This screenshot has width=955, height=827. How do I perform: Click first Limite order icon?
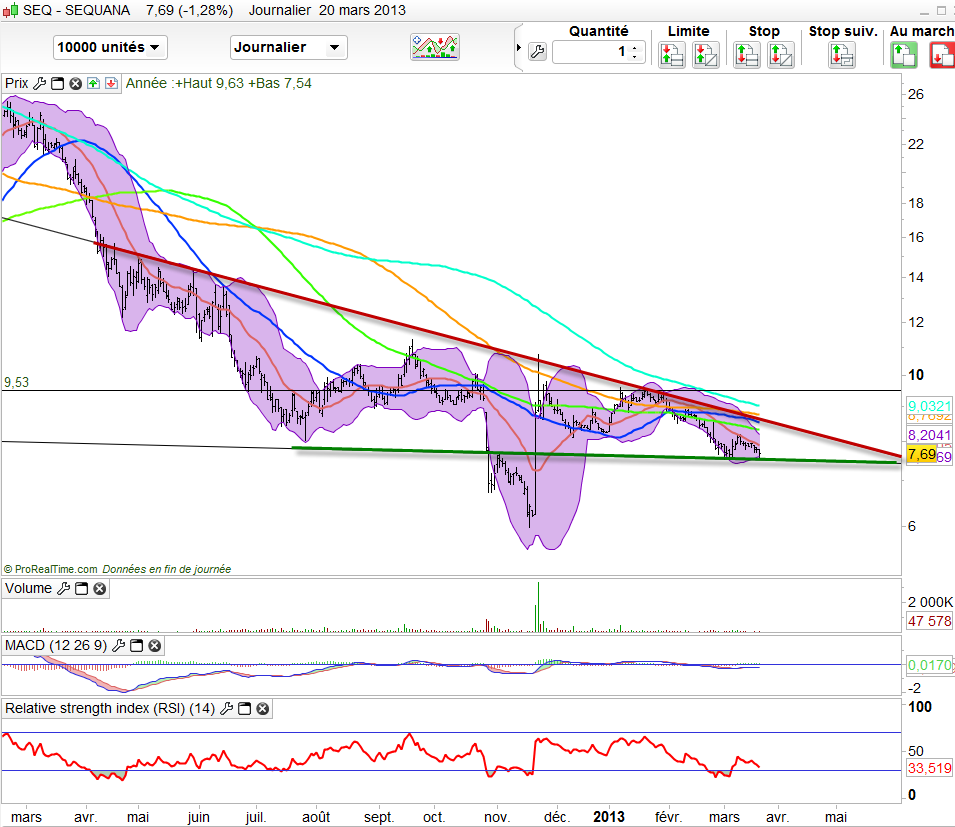672,55
